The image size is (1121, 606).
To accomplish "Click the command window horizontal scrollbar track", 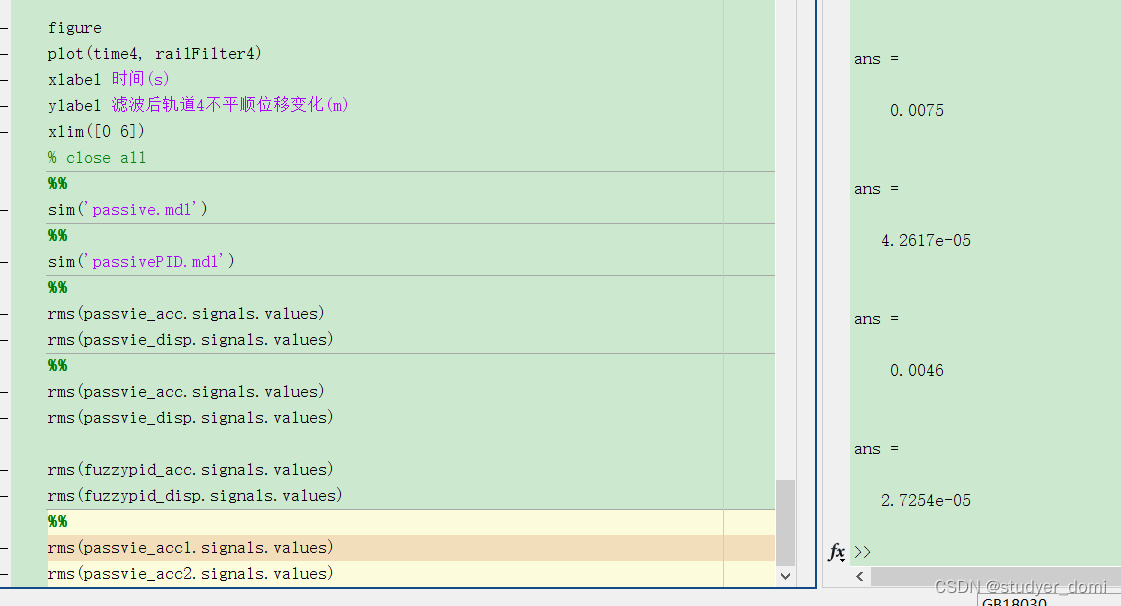I will point(995,576).
